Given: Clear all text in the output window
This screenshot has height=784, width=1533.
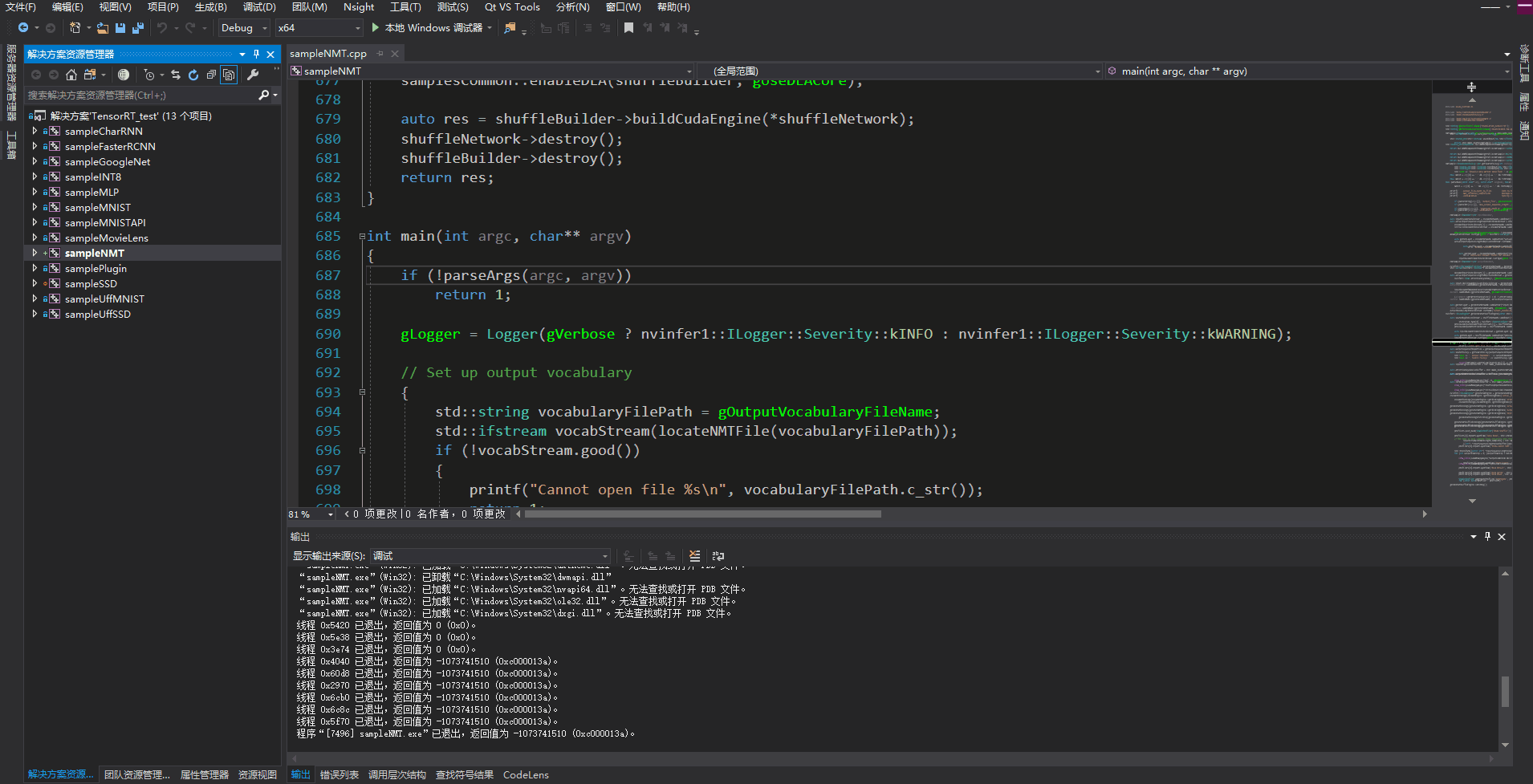Looking at the screenshot, I should (x=694, y=556).
